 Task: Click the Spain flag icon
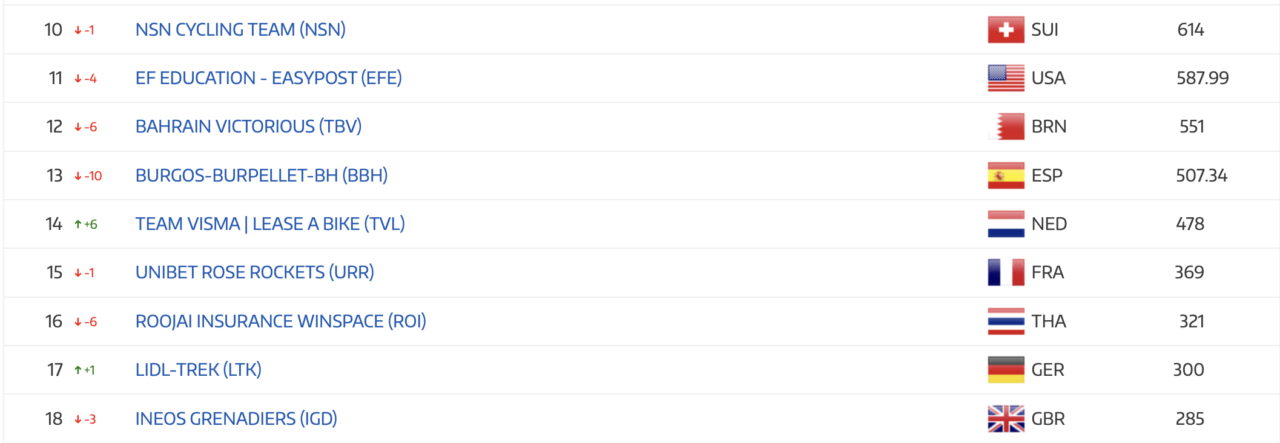pos(1005,176)
